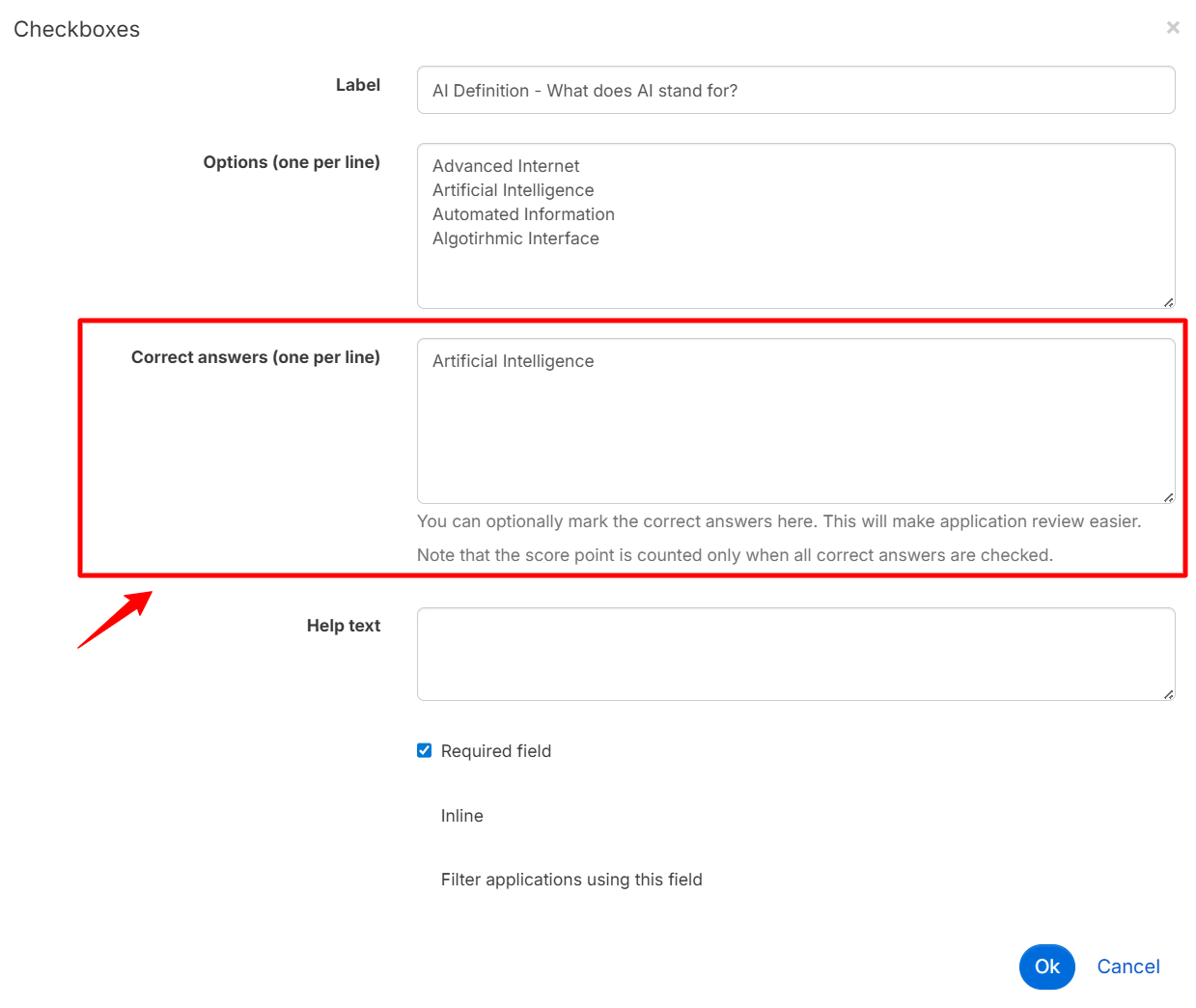Click the "Correct answers (one per line)" caption

256,357
